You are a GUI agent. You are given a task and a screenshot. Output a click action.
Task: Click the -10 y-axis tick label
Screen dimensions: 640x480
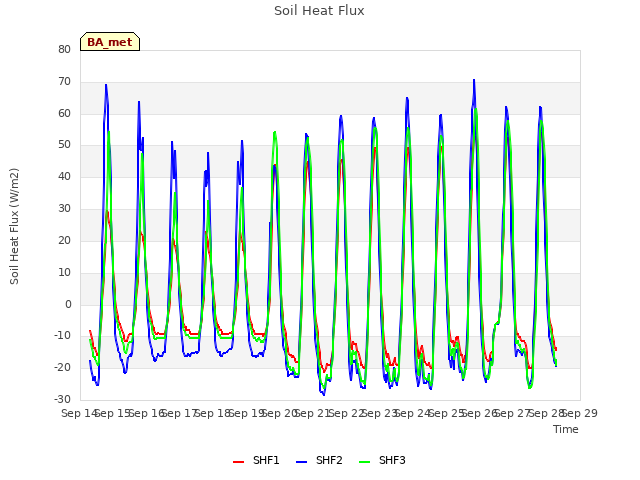(x=63, y=336)
